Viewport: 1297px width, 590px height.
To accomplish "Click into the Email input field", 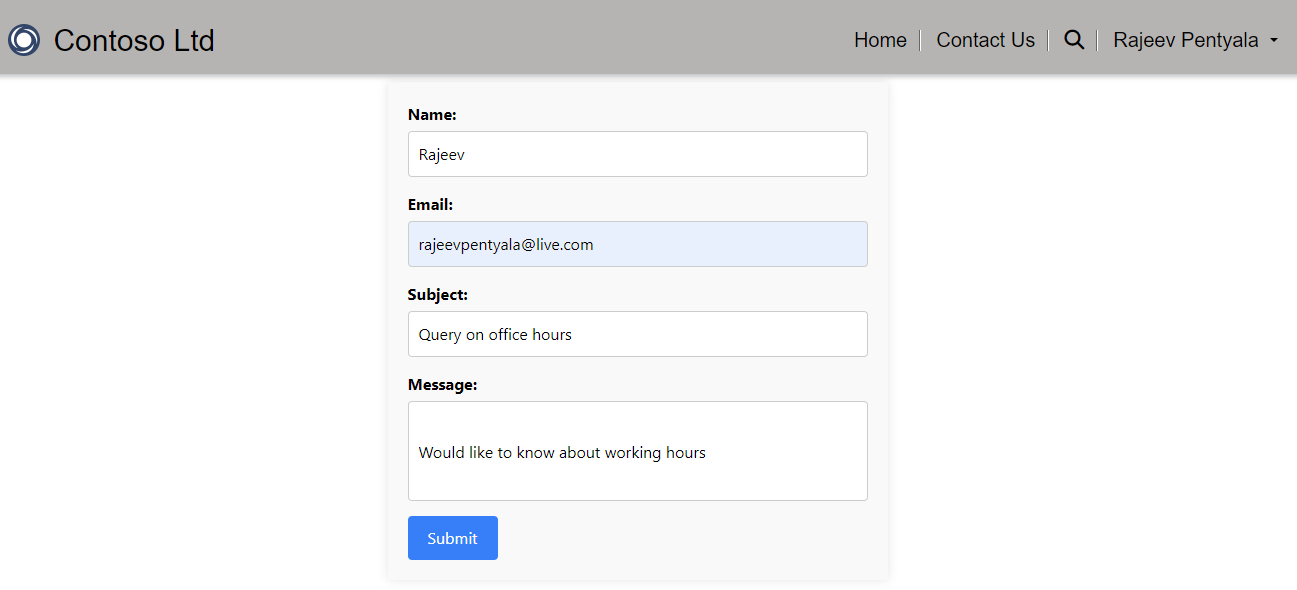I will (x=700, y=244).
